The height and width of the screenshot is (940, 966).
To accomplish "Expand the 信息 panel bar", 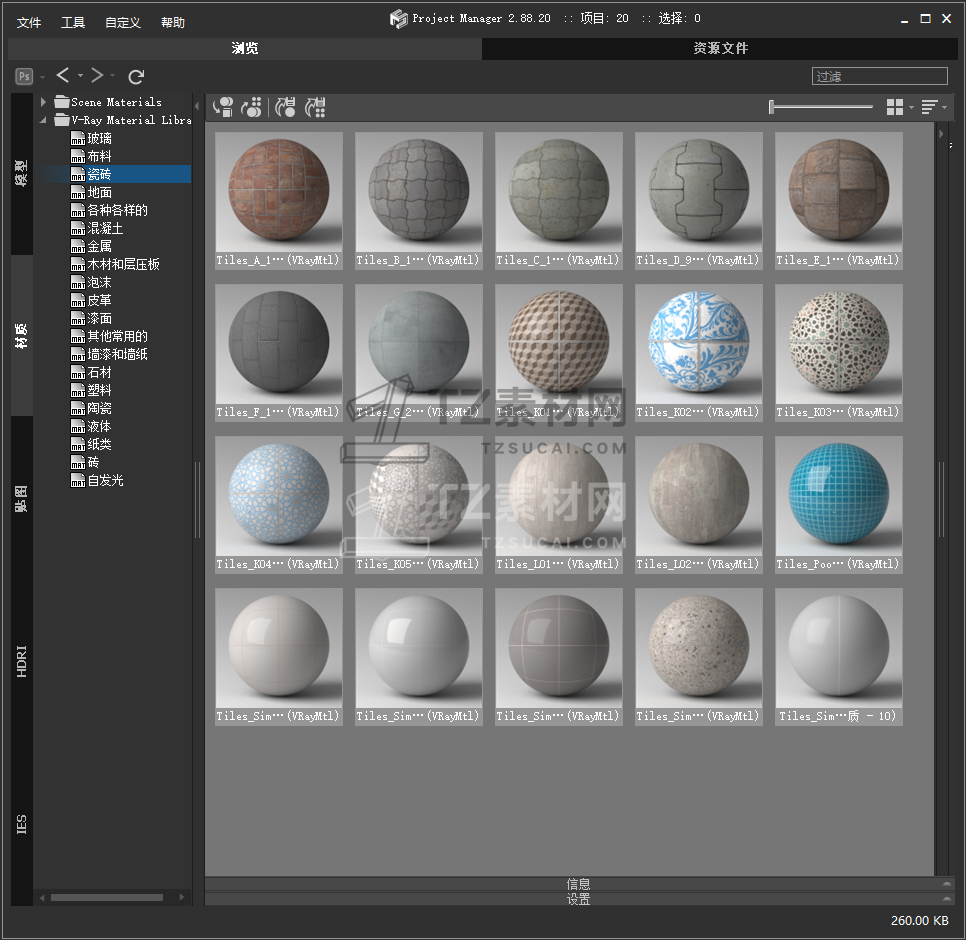I will pyautogui.click(x=578, y=884).
